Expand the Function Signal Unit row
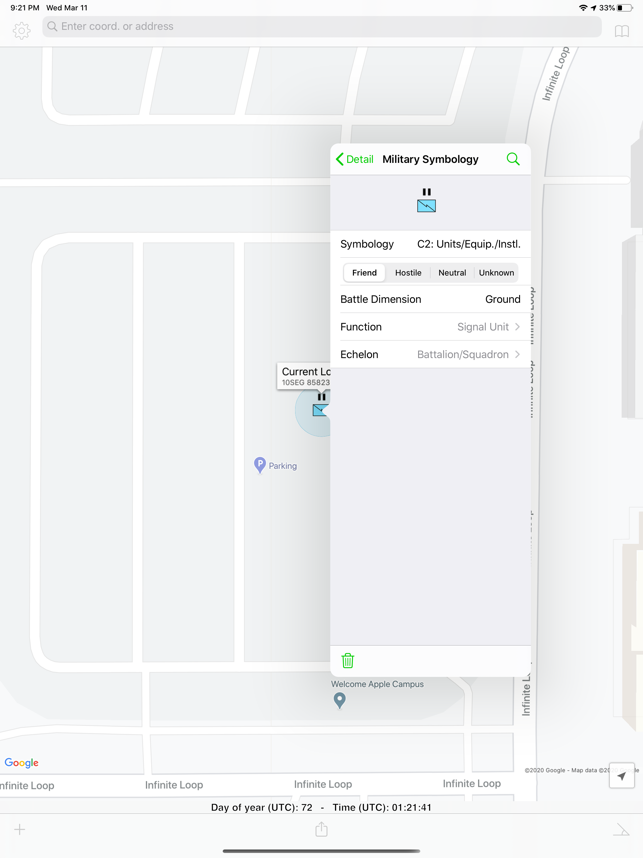The height and width of the screenshot is (858, 643). click(430, 327)
